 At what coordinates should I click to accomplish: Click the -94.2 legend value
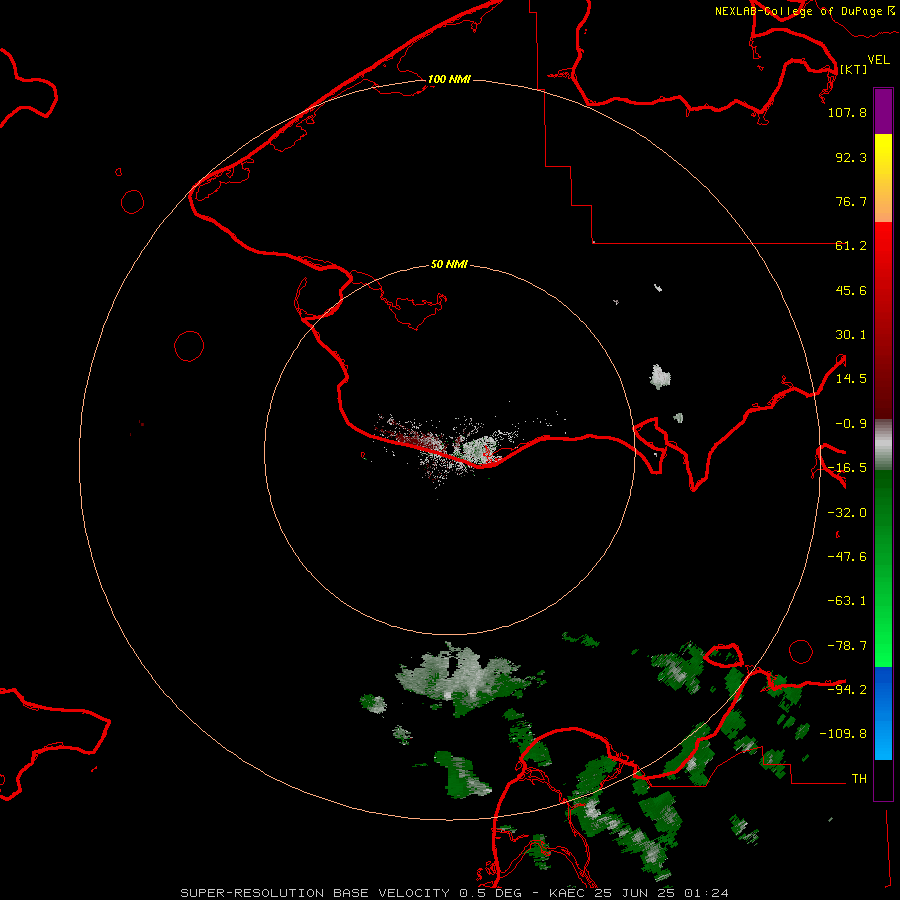coord(847,689)
